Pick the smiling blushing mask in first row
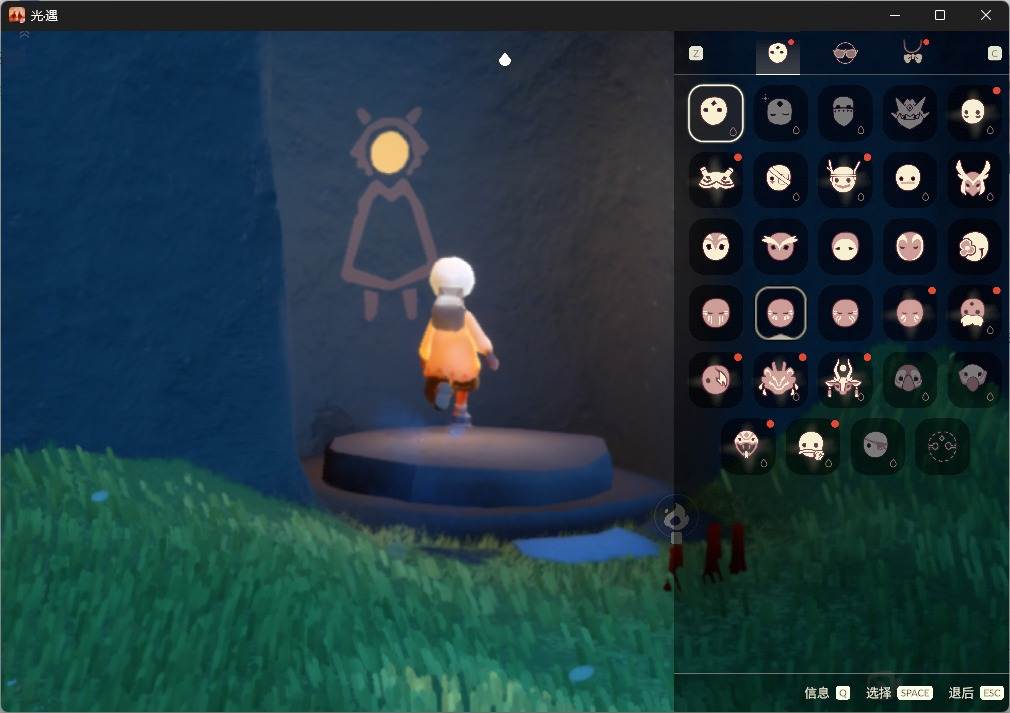The image size is (1010, 713). (974, 113)
